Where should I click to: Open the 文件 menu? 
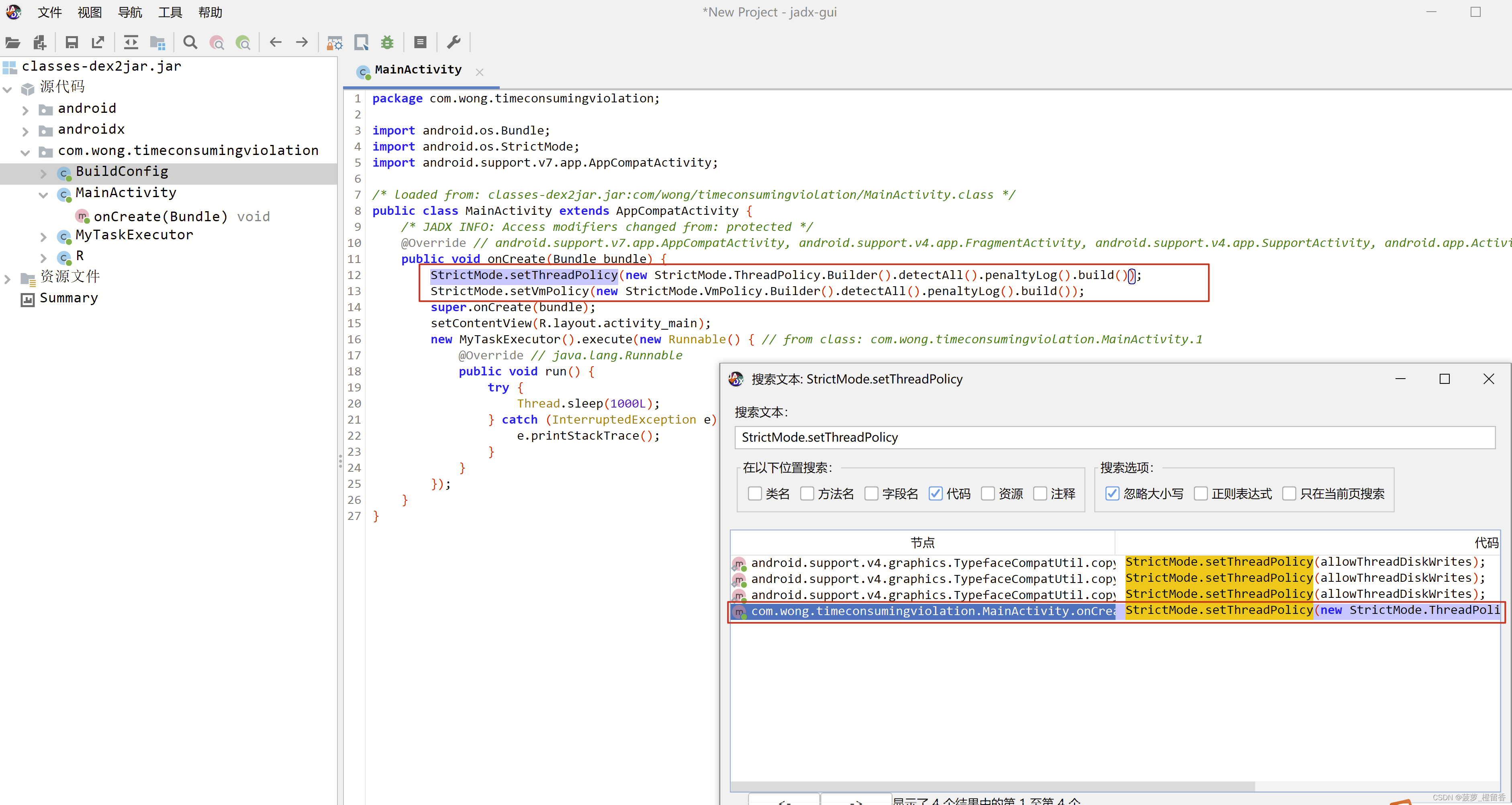click(x=50, y=12)
